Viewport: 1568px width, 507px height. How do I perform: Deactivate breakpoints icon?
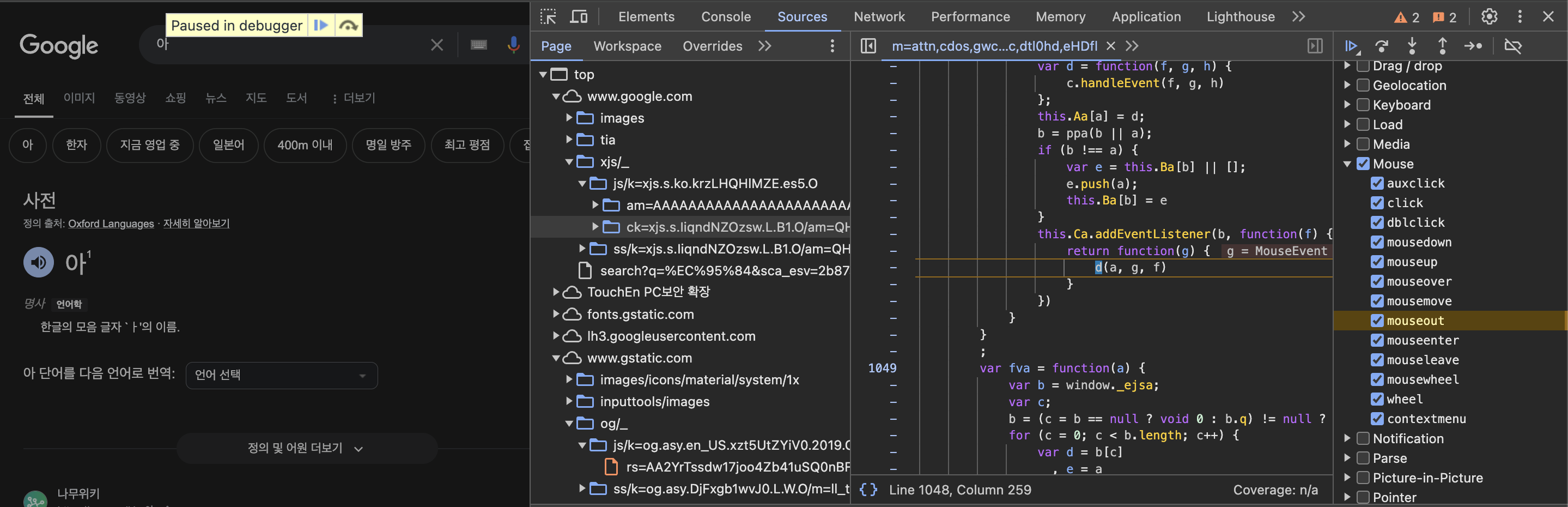point(1512,46)
